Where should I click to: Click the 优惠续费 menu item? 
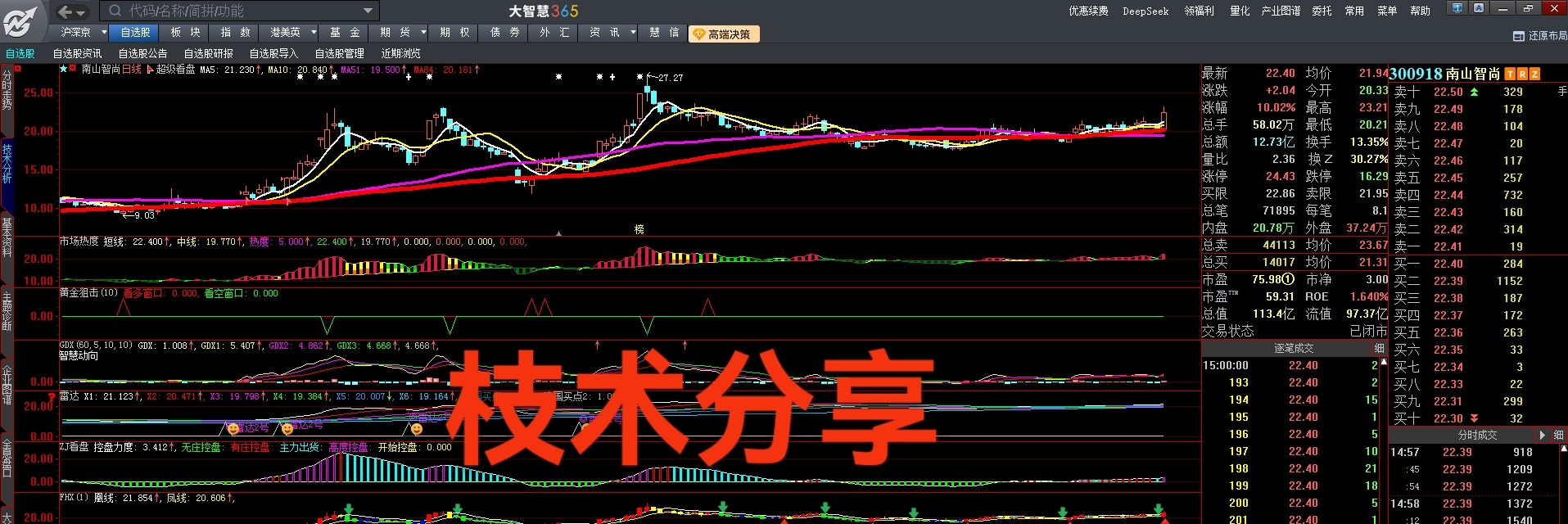pos(1088,11)
